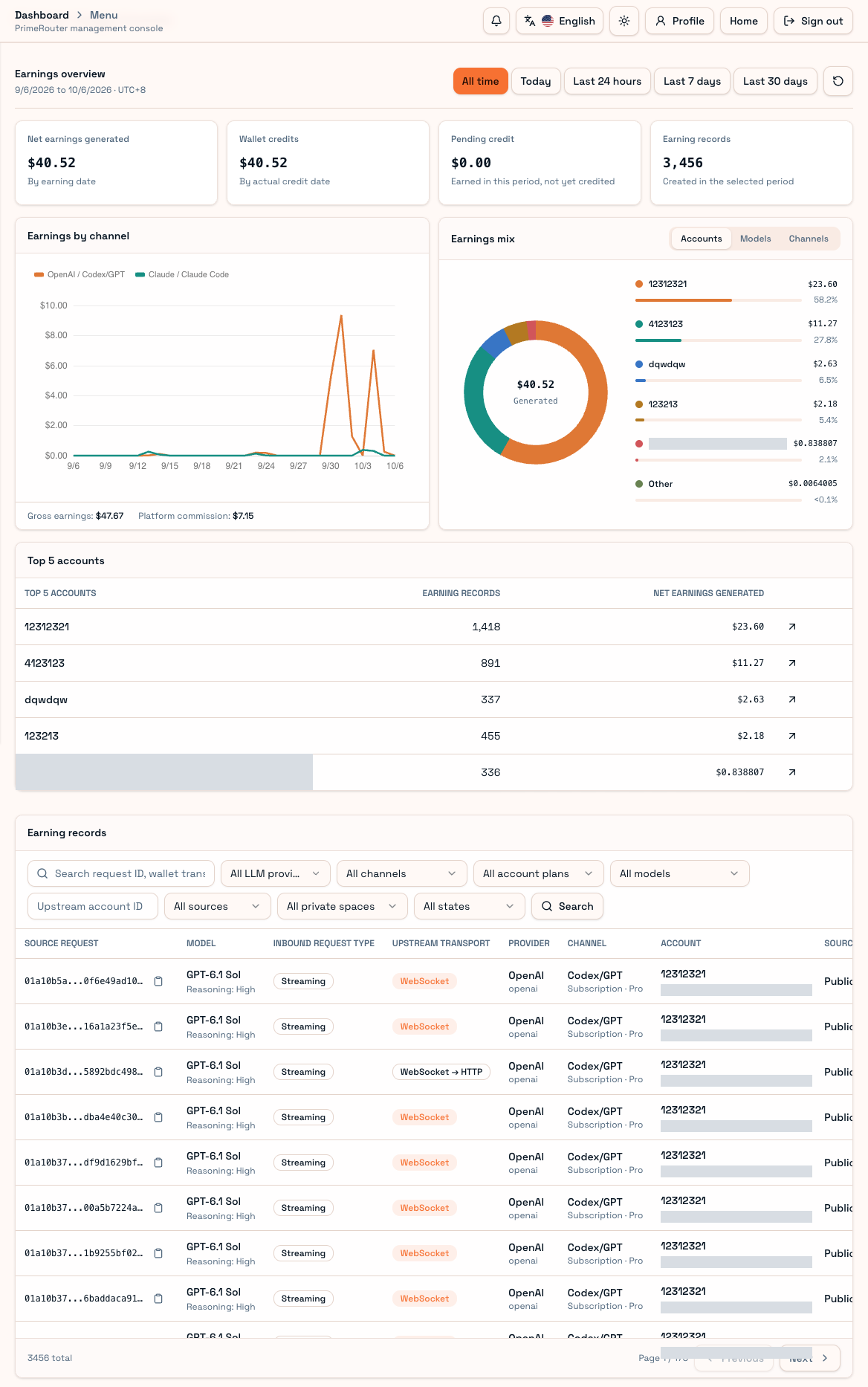Switch Earnings mix to Models tab
The height and width of the screenshot is (1387, 868).
(755, 239)
